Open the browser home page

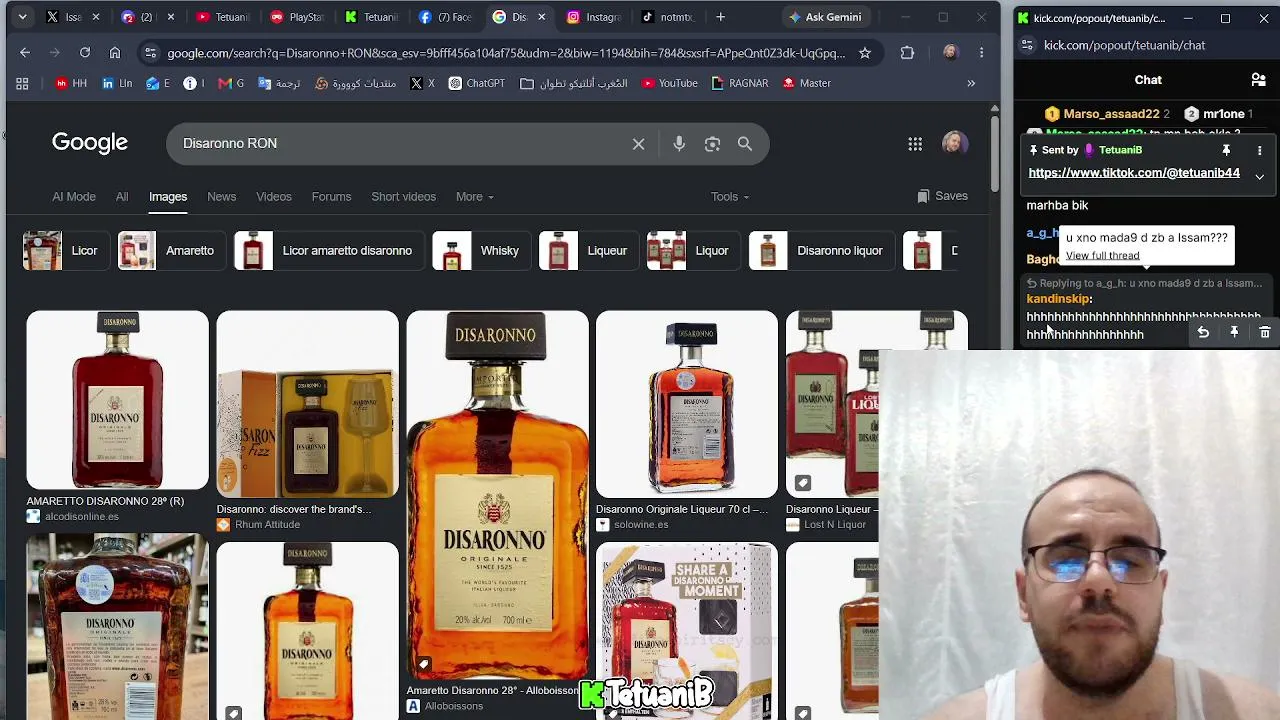click(x=115, y=53)
